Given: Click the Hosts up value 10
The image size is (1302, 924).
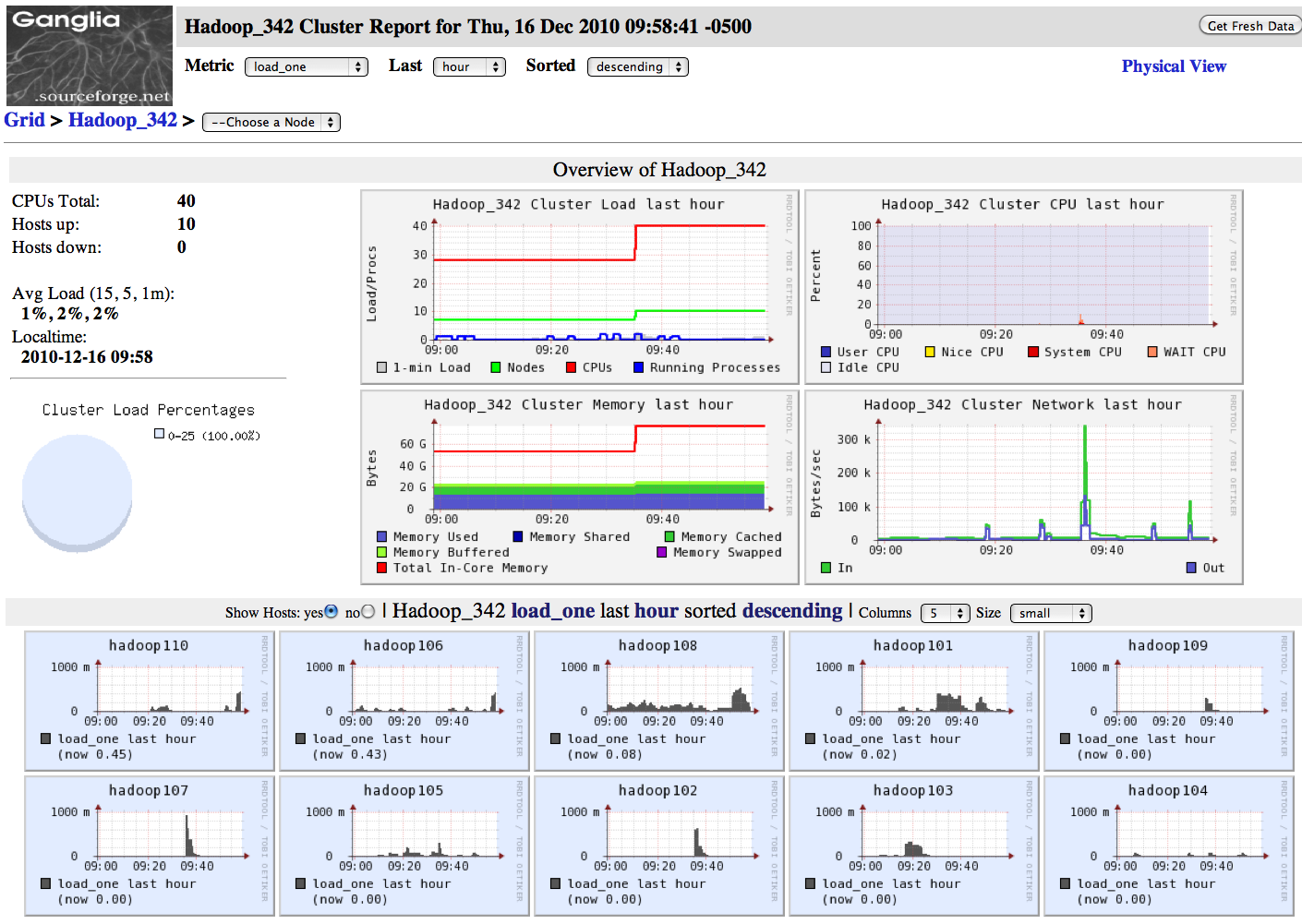Looking at the screenshot, I should [x=187, y=224].
